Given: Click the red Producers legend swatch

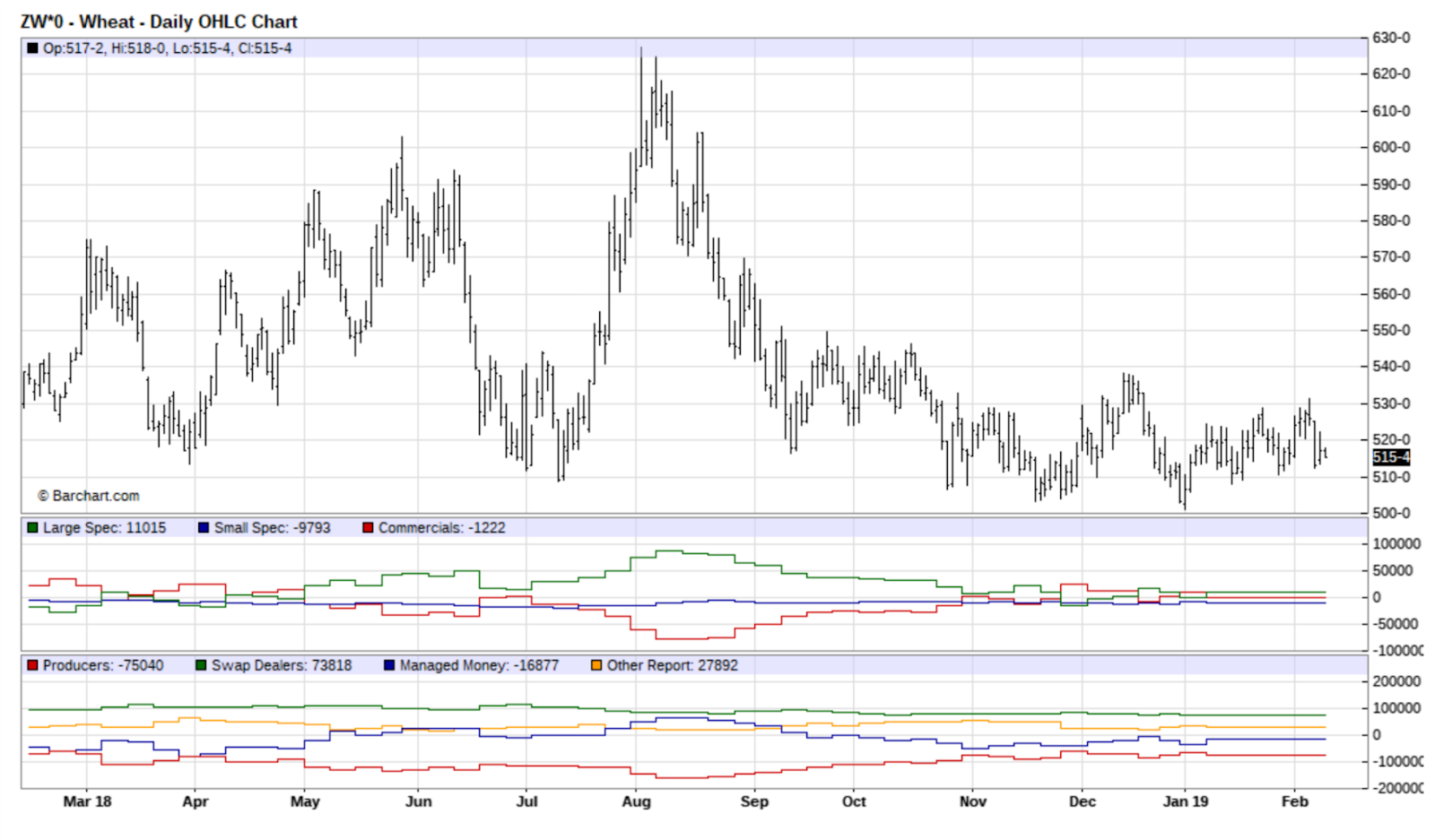Looking at the screenshot, I should pyautogui.click(x=32, y=665).
